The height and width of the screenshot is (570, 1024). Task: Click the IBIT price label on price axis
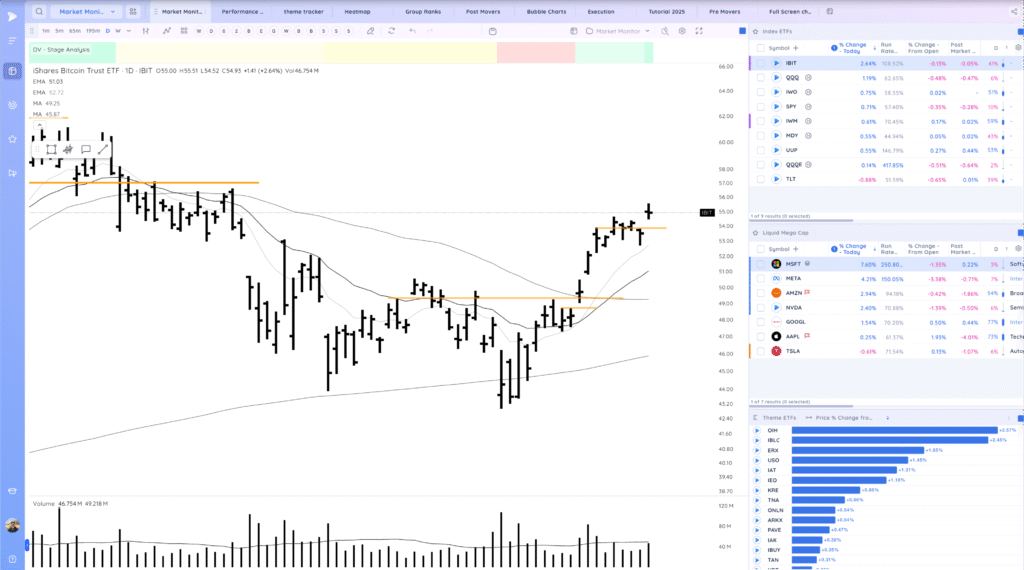[x=707, y=212]
